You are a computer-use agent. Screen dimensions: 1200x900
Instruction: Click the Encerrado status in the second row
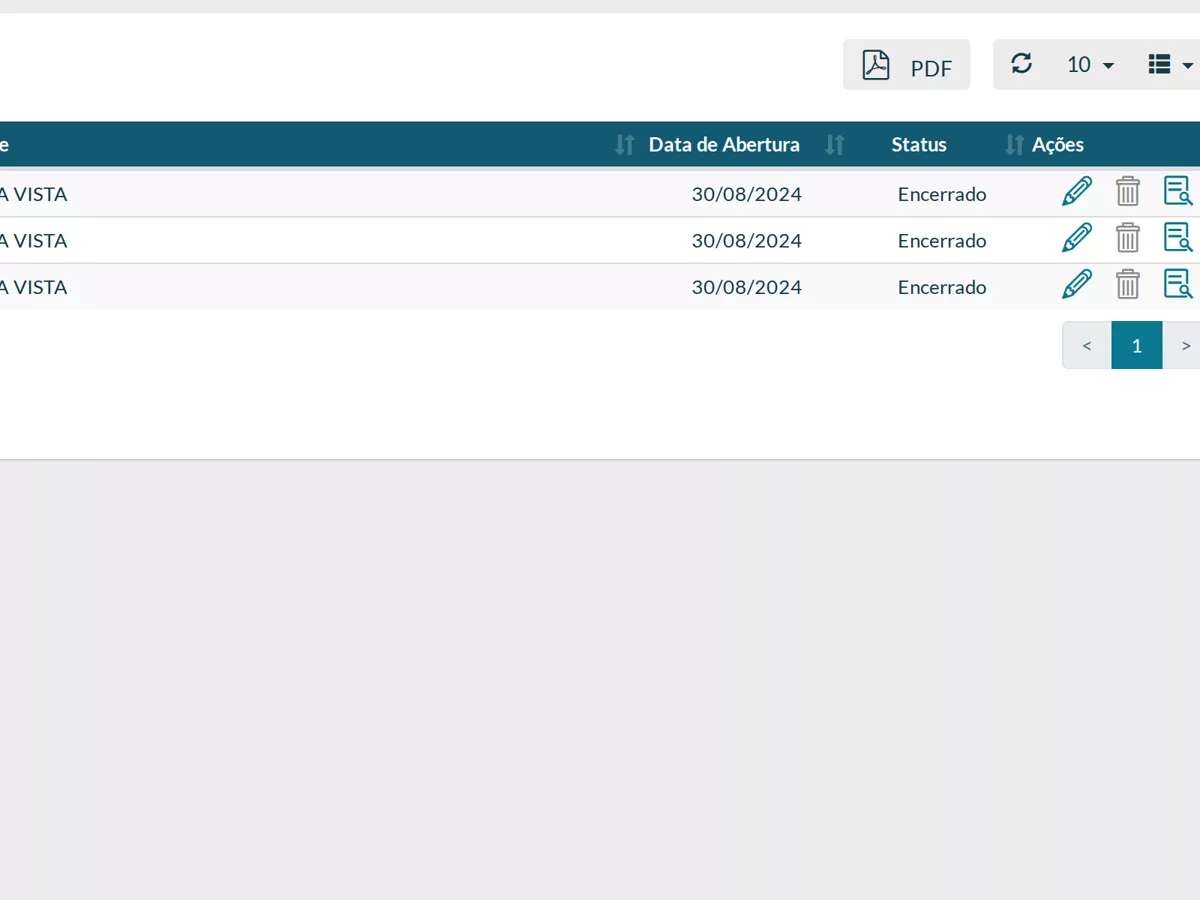(942, 241)
